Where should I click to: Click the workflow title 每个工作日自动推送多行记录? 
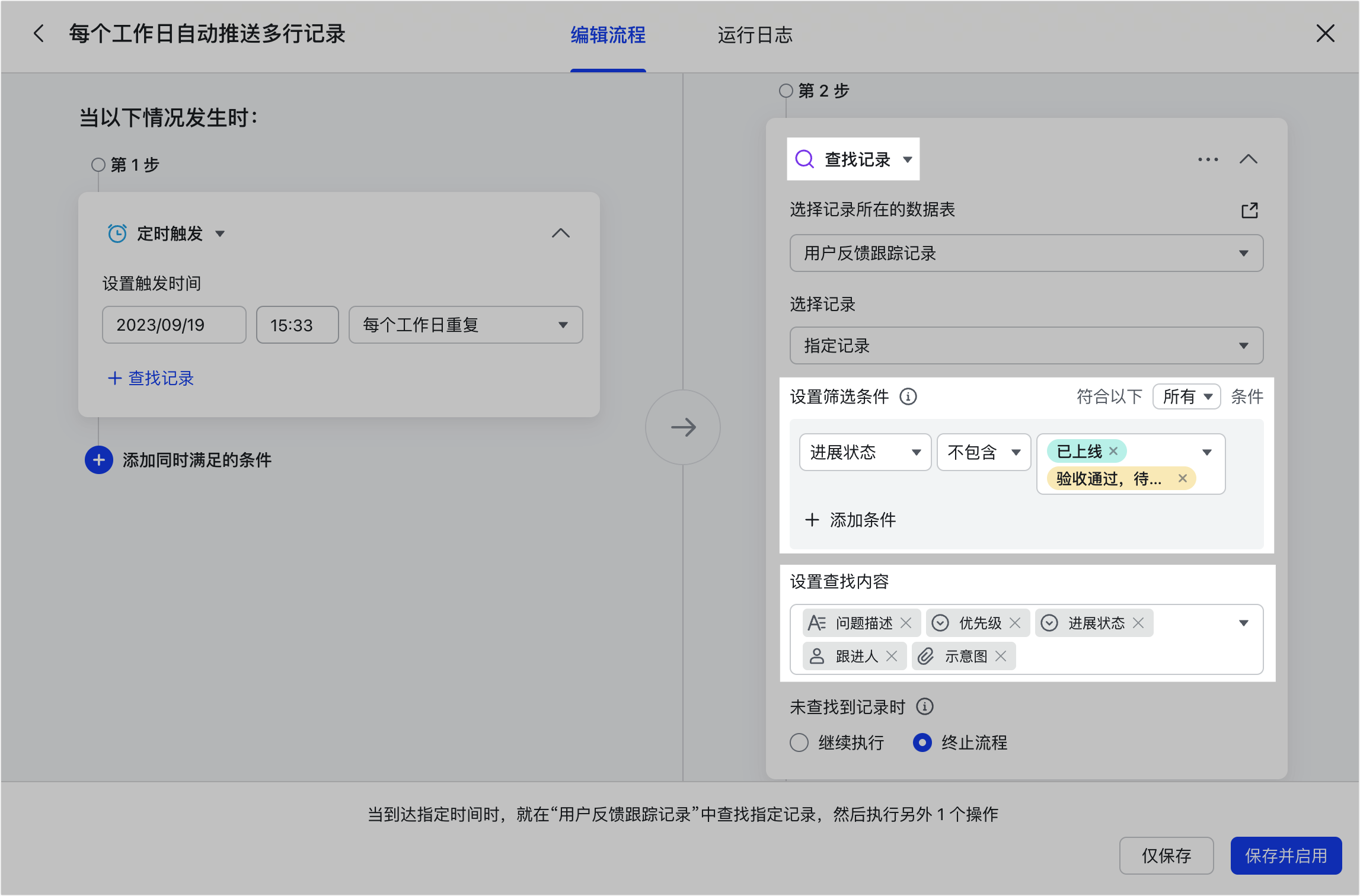coord(207,34)
